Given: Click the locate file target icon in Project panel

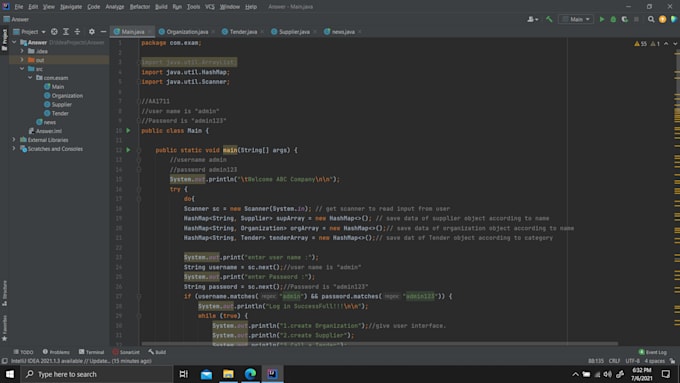Looking at the screenshot, I should tap(54, 32).
